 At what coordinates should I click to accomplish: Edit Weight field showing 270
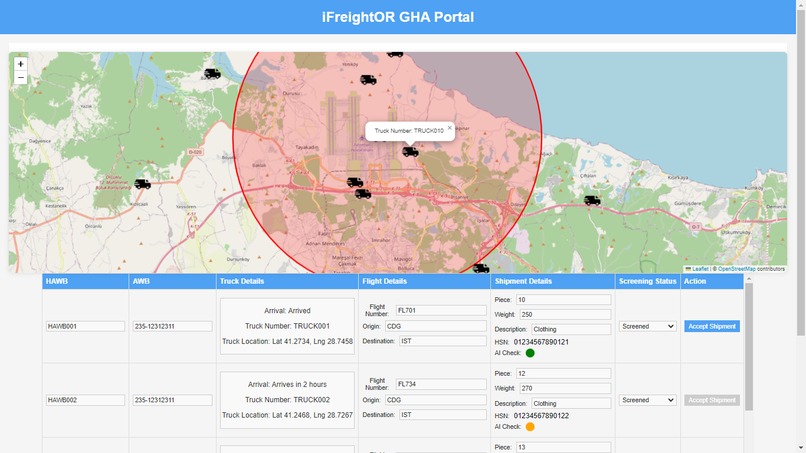point(565,388)
